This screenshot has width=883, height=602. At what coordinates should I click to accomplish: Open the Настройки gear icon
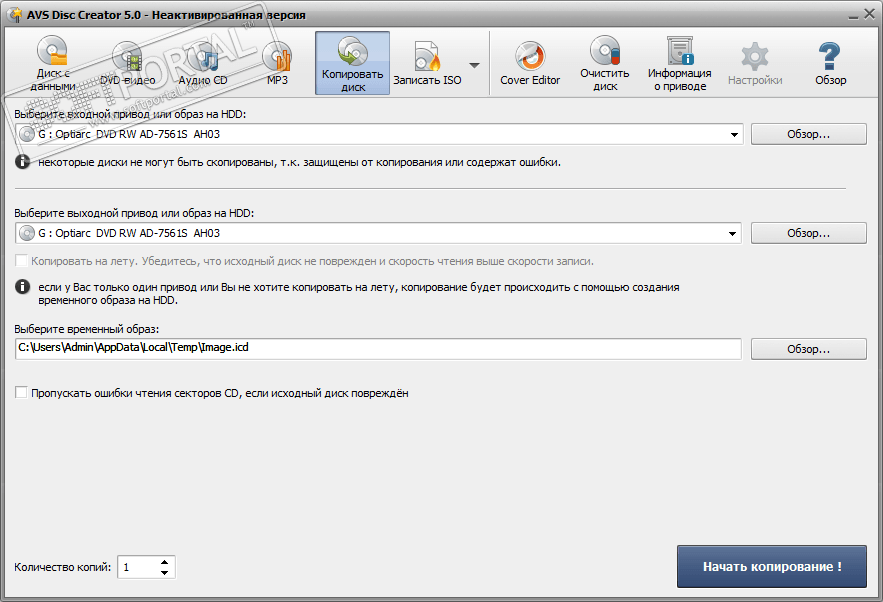755,63
